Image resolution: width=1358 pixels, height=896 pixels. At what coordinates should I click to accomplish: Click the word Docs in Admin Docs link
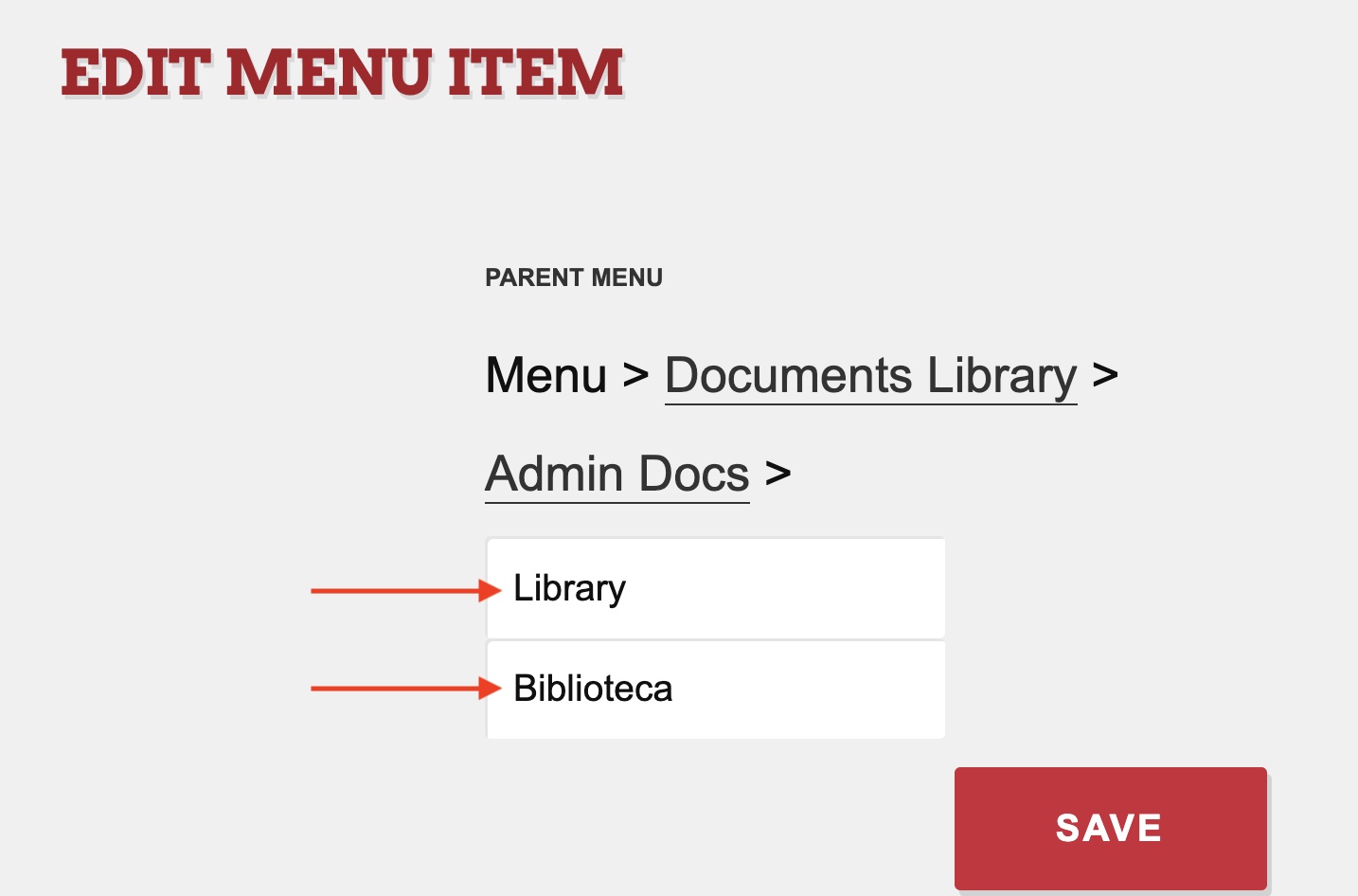pos(694,473)
